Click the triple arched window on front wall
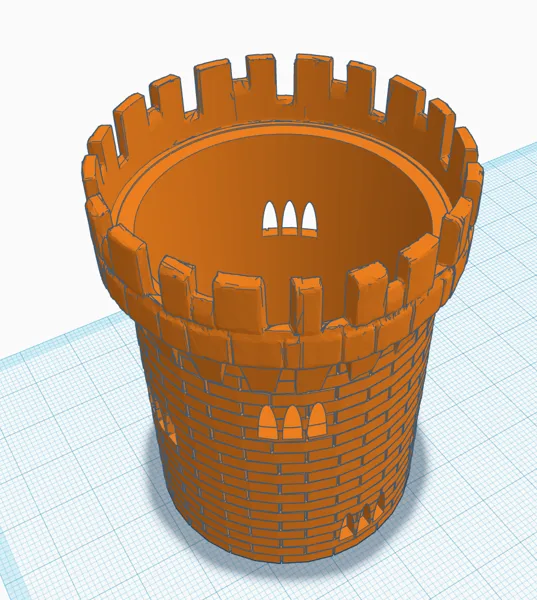Viewport: 537px width, 600px height. pos(292,421)
